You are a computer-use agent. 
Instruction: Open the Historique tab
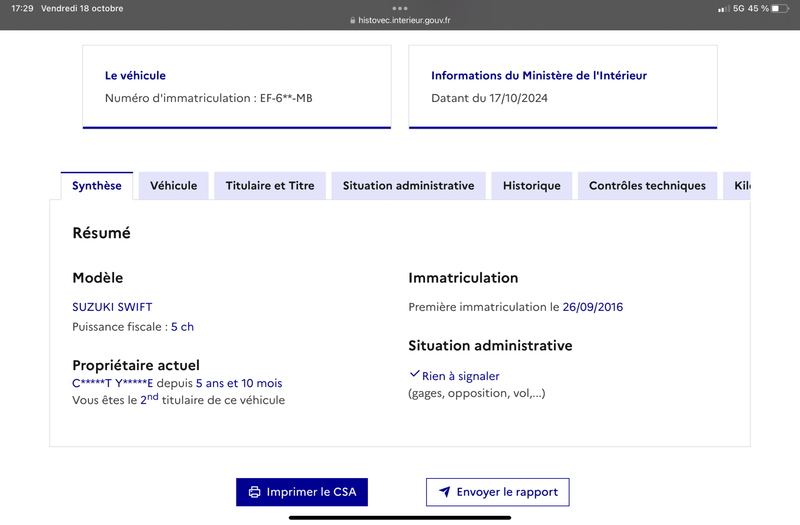pyautogui.click(x=532, y=186)
